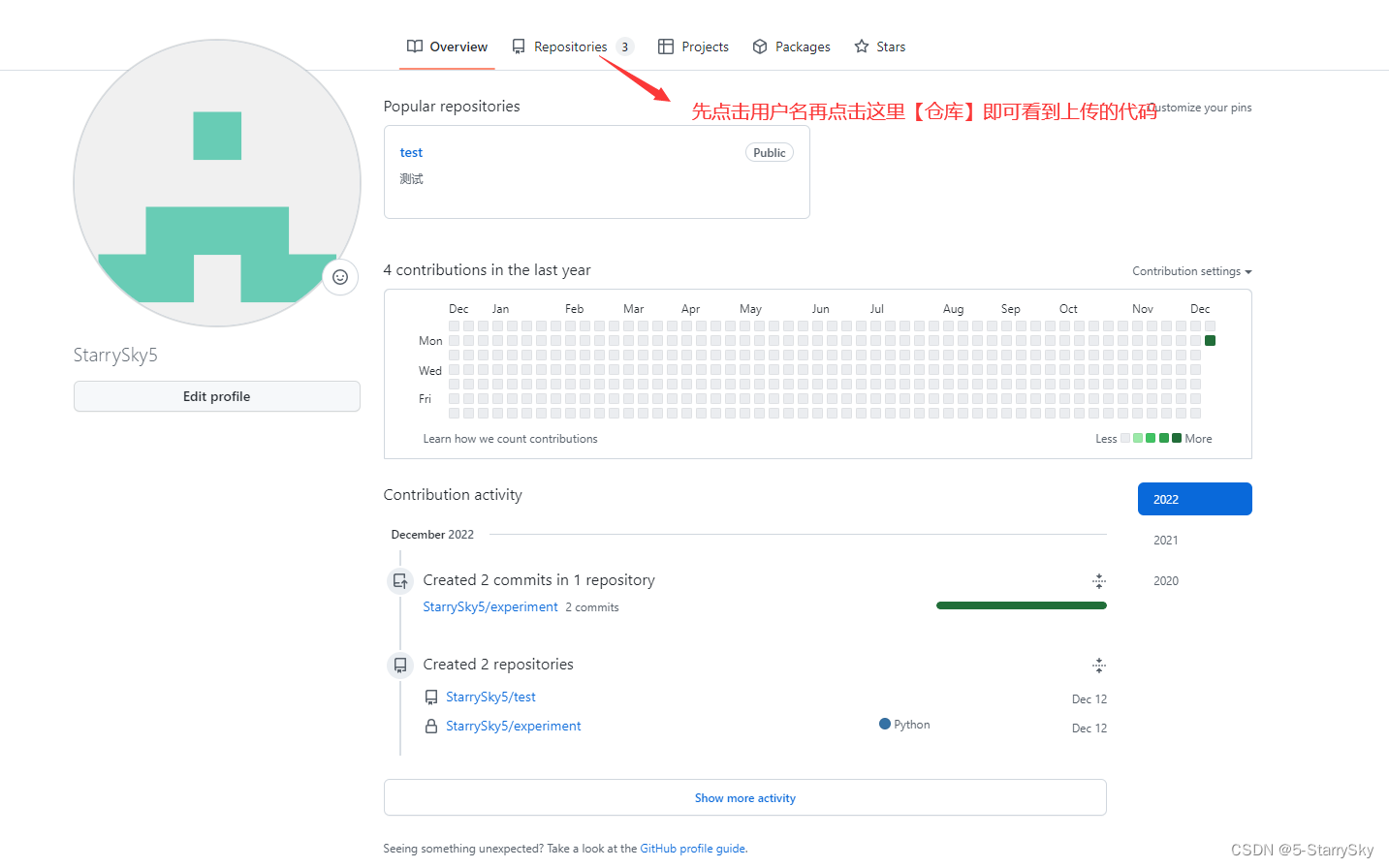Screen dimensions: 1389x868
Task: Click the lock icon beside StarrySky5/experiment
Action: (x=431, y=726)
